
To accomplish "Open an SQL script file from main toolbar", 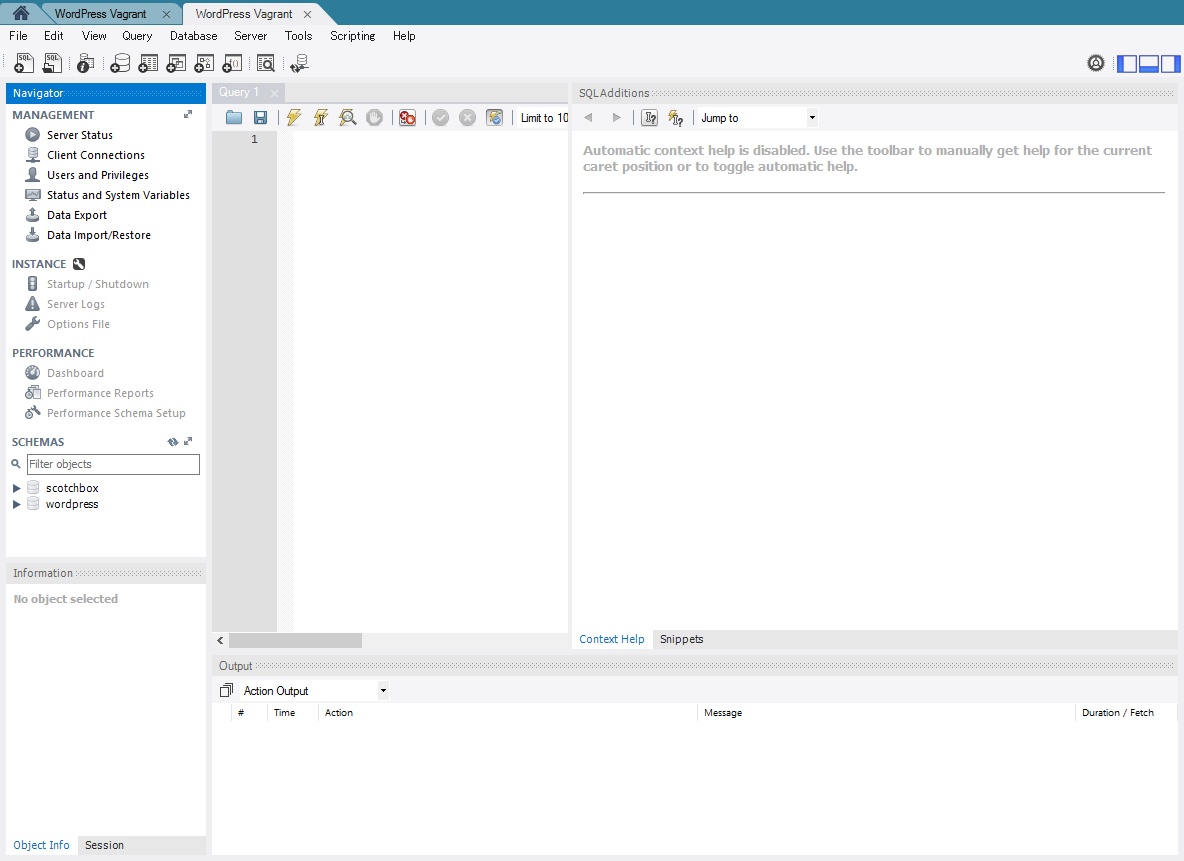I will click(x=52, y=63).
